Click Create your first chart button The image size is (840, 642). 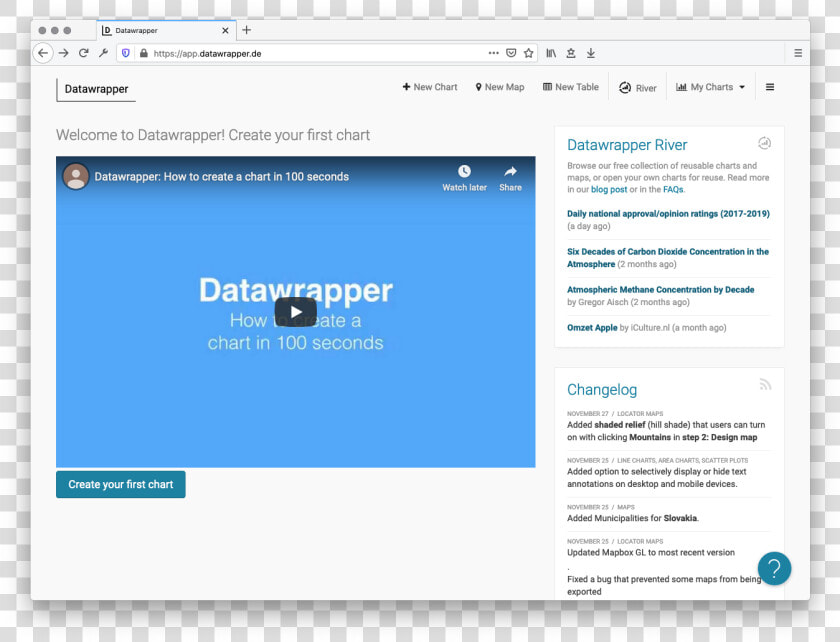coord(121,484)
